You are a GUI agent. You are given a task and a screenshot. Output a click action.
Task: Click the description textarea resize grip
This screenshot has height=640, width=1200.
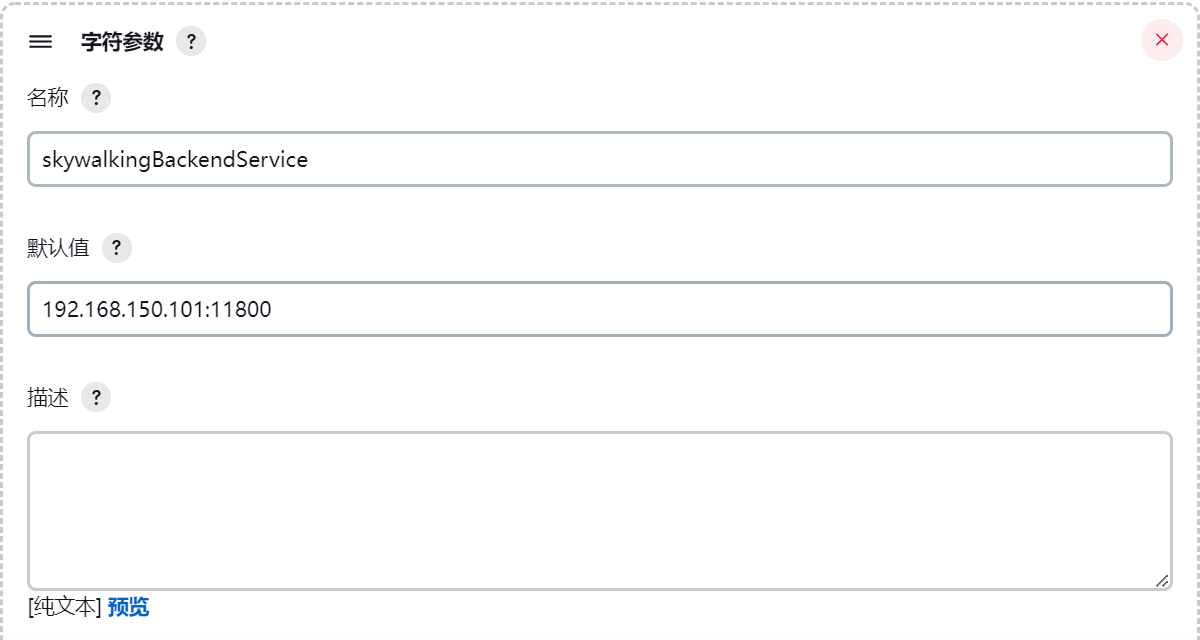point(1161,580)
